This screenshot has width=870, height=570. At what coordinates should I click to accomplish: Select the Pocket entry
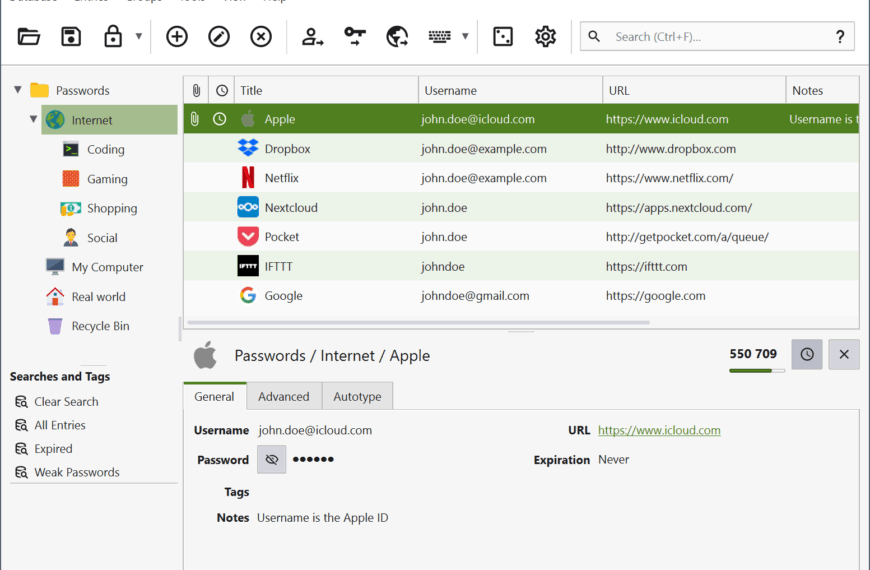[521, 236]
